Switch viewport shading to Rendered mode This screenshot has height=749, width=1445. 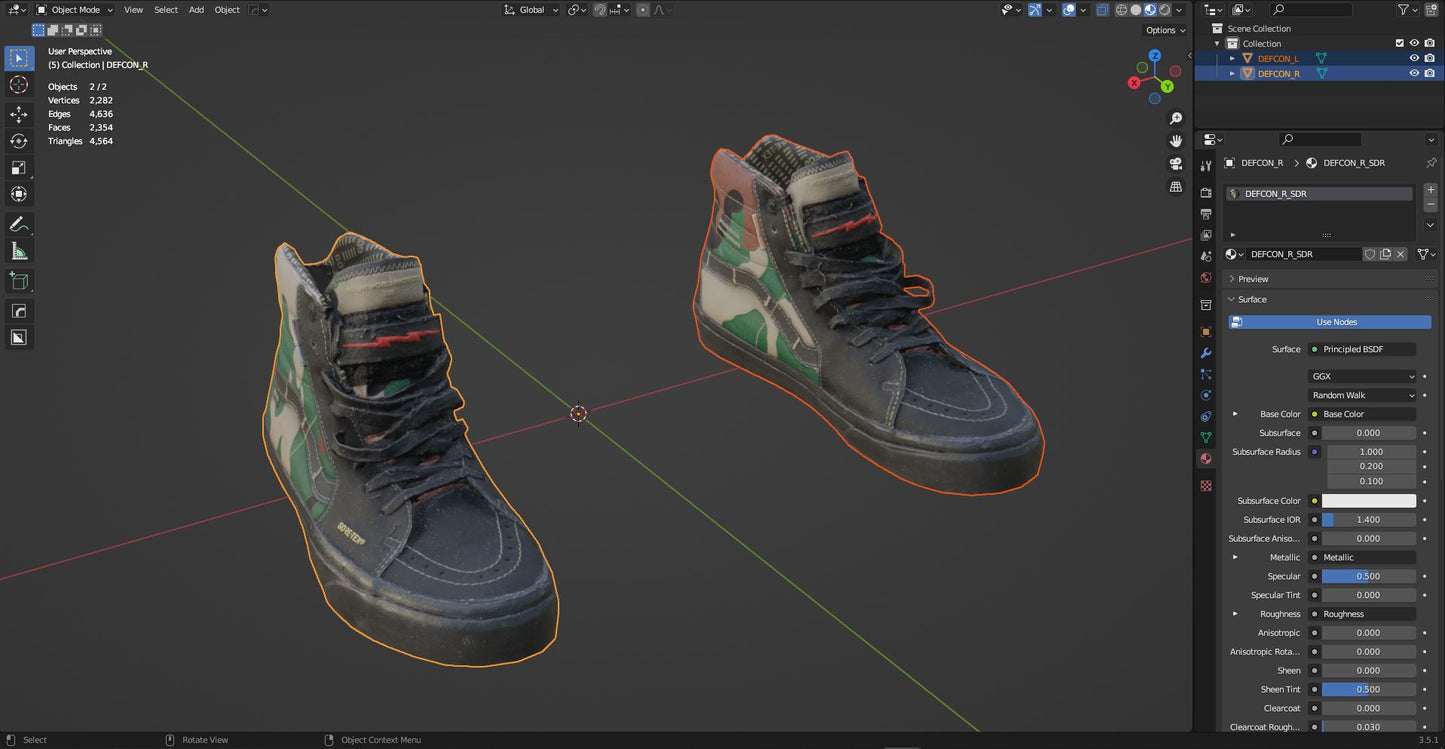tap(1166, 10)
